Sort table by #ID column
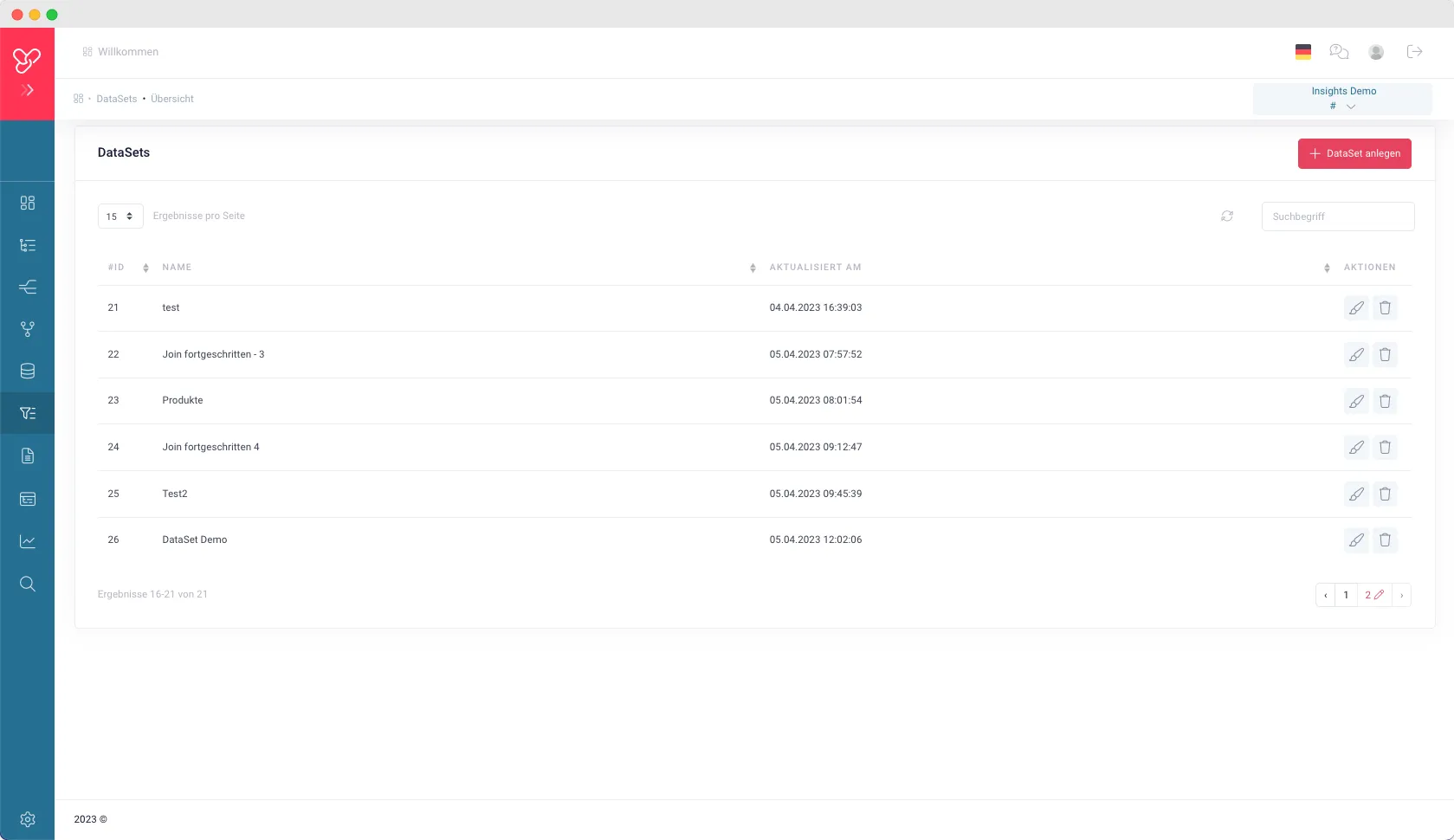 point(145,268)
